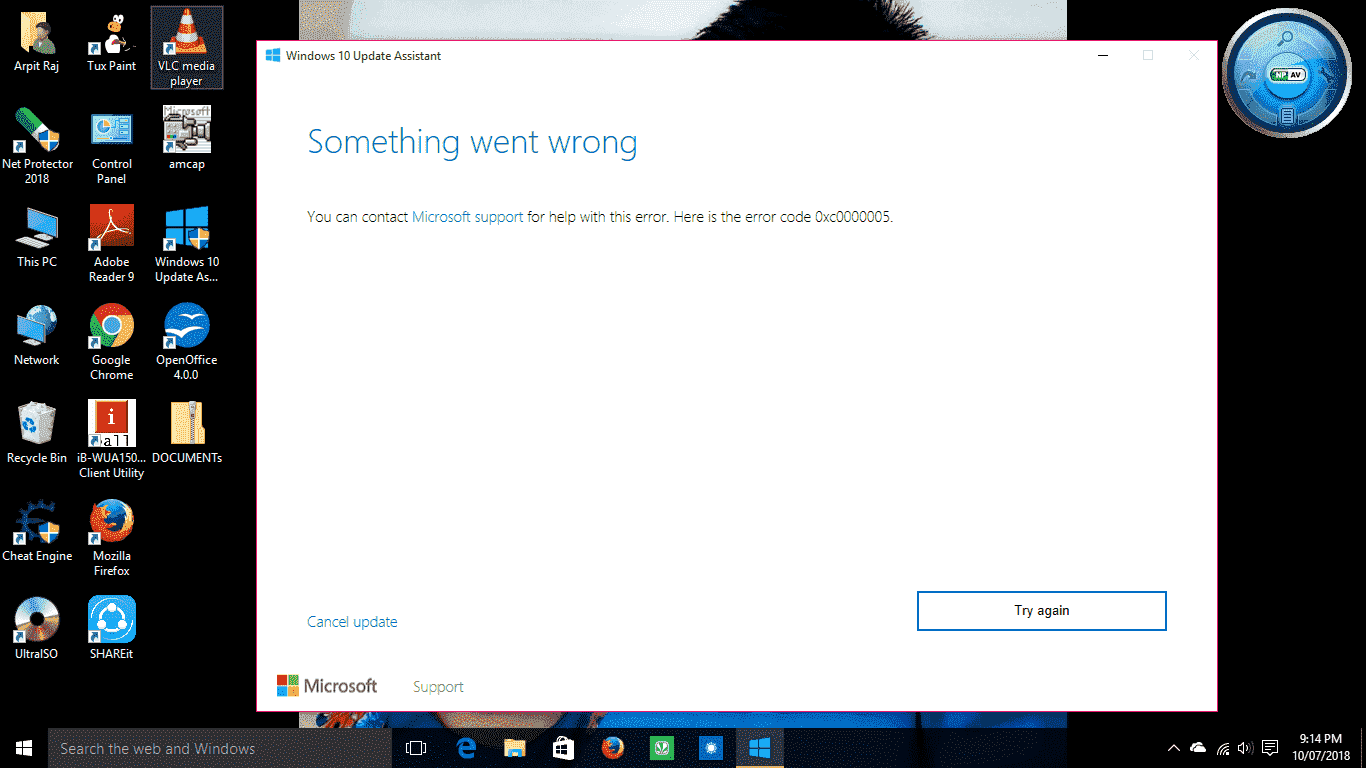Select the Arpit Raj folder icon
1366x768 pixels.
[37, 43]
